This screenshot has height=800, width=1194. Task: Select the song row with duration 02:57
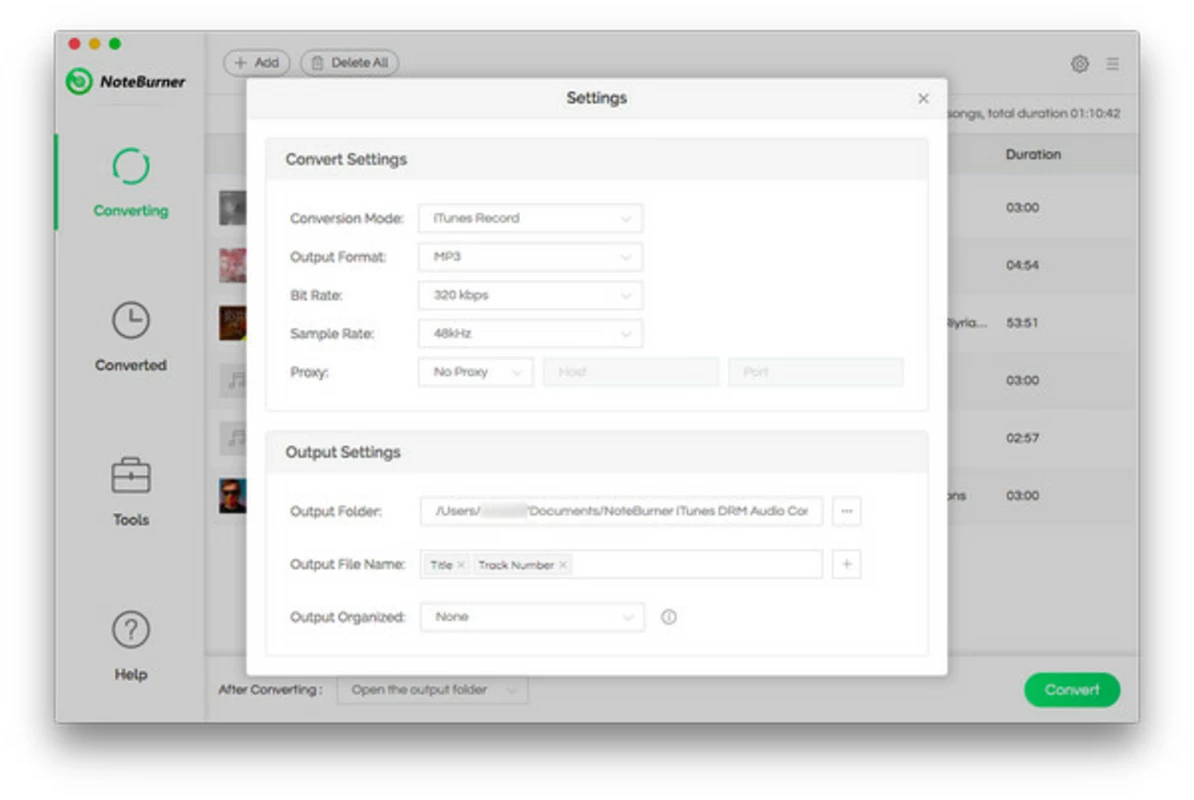click(x=1043, y=438)
